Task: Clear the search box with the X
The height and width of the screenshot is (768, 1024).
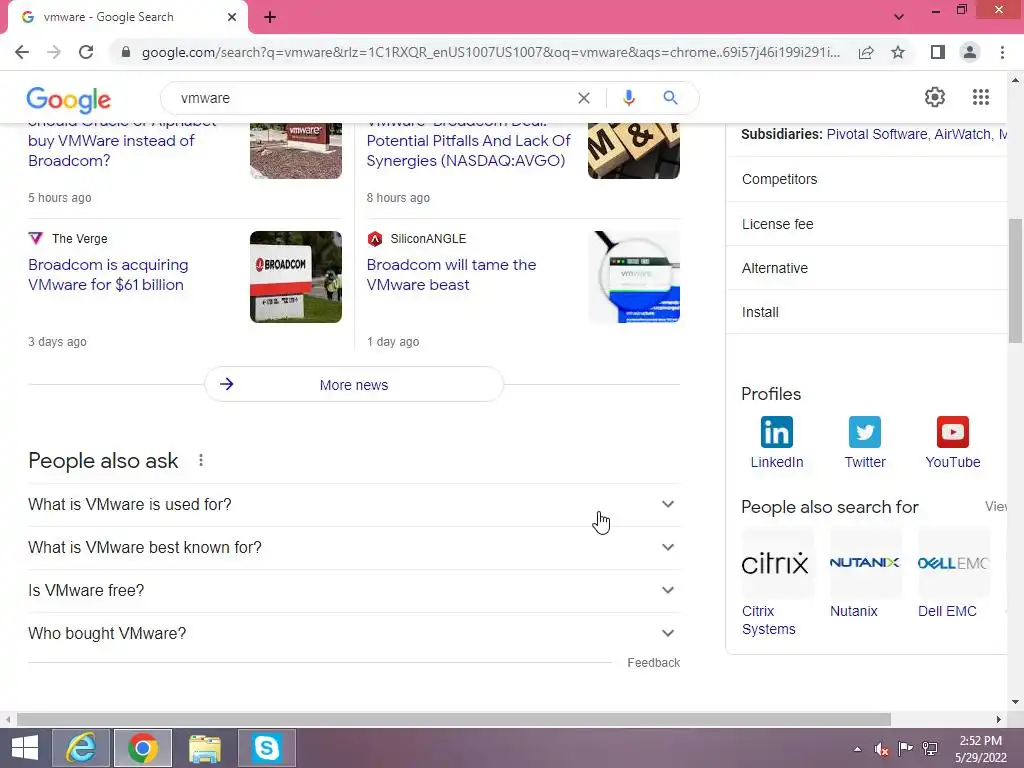Action: (584, 98)
